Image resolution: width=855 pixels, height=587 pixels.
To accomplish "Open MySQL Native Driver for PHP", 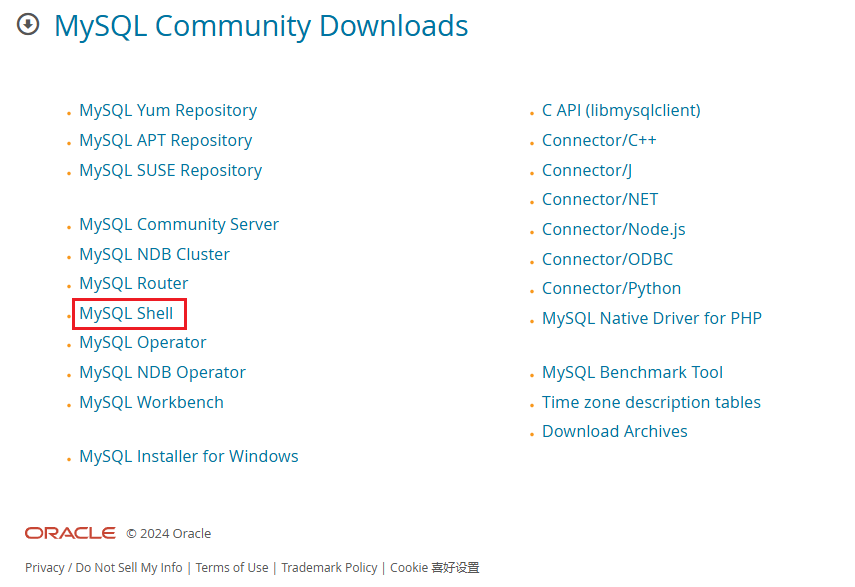I will click(652, 318).
